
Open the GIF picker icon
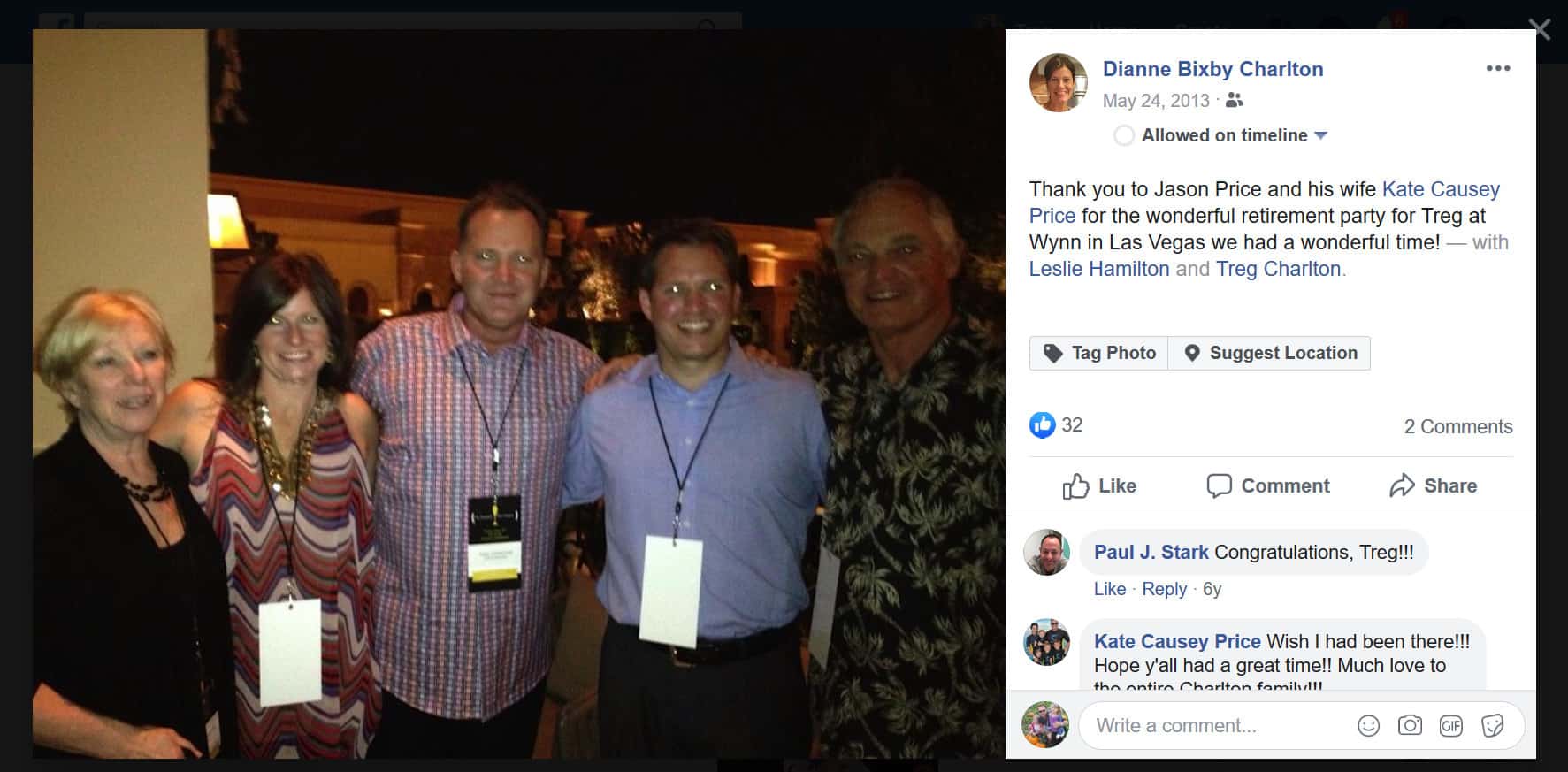(x=1451, y=726)
